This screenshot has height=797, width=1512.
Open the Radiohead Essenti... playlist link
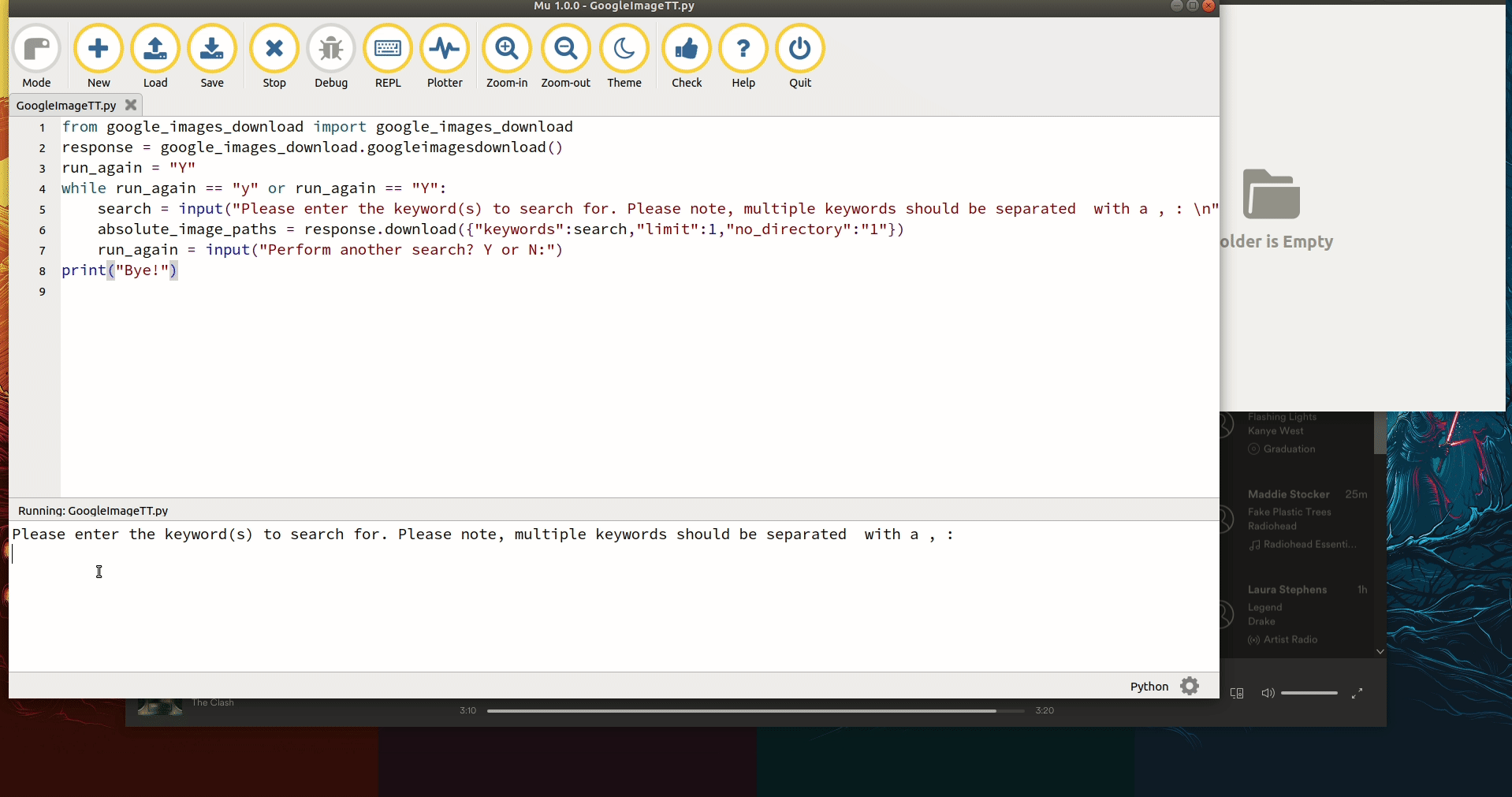coord(1309,545)
